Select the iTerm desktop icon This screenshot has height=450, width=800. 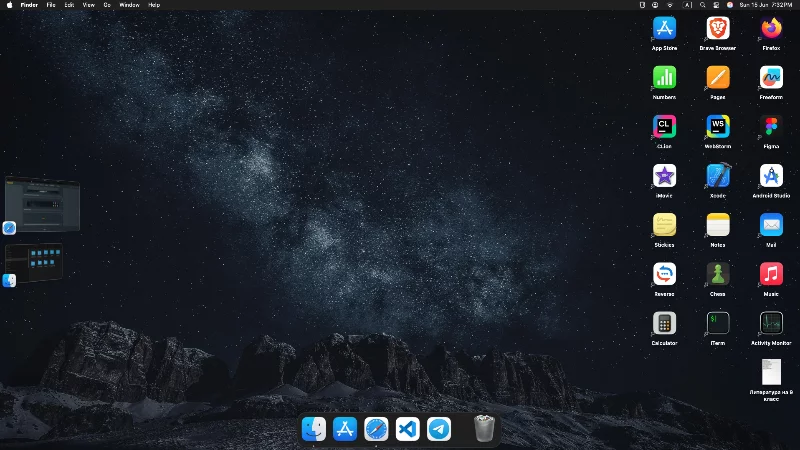718,323
